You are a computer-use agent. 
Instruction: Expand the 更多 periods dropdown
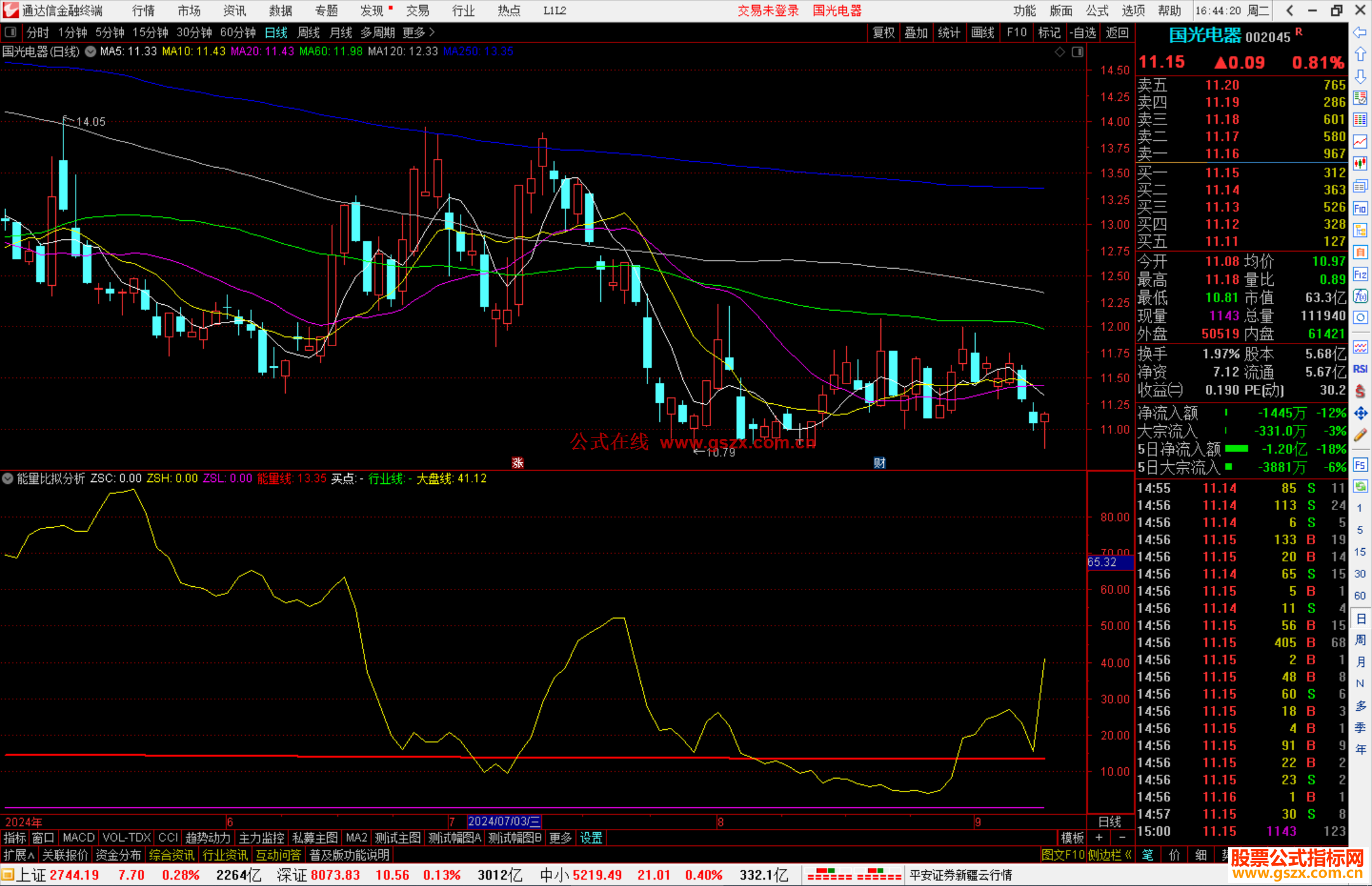pos(419,32)
